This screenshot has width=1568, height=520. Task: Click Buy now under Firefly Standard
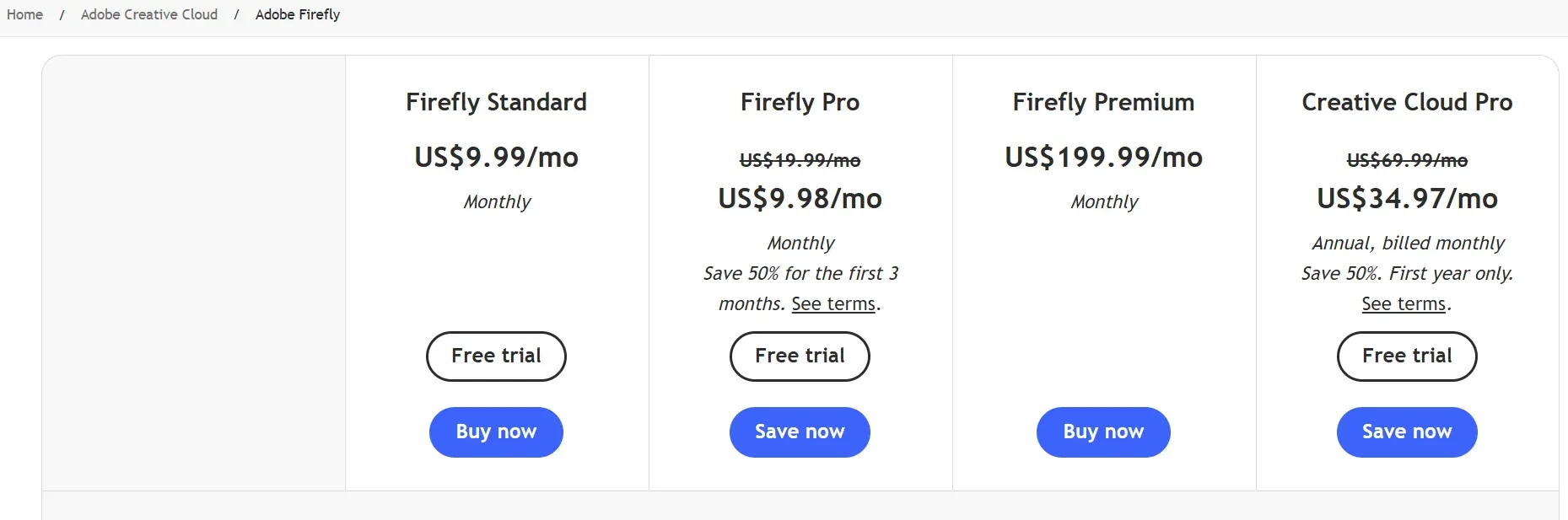[496, 432]
